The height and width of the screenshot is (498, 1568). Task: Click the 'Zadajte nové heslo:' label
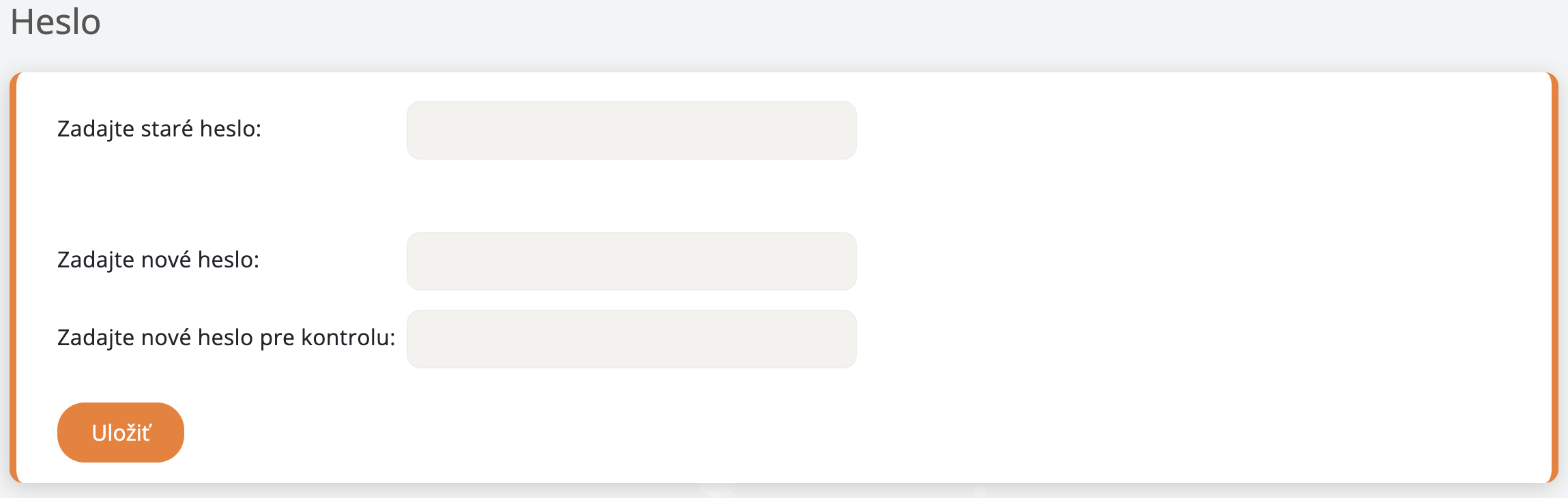pos(158,260)
